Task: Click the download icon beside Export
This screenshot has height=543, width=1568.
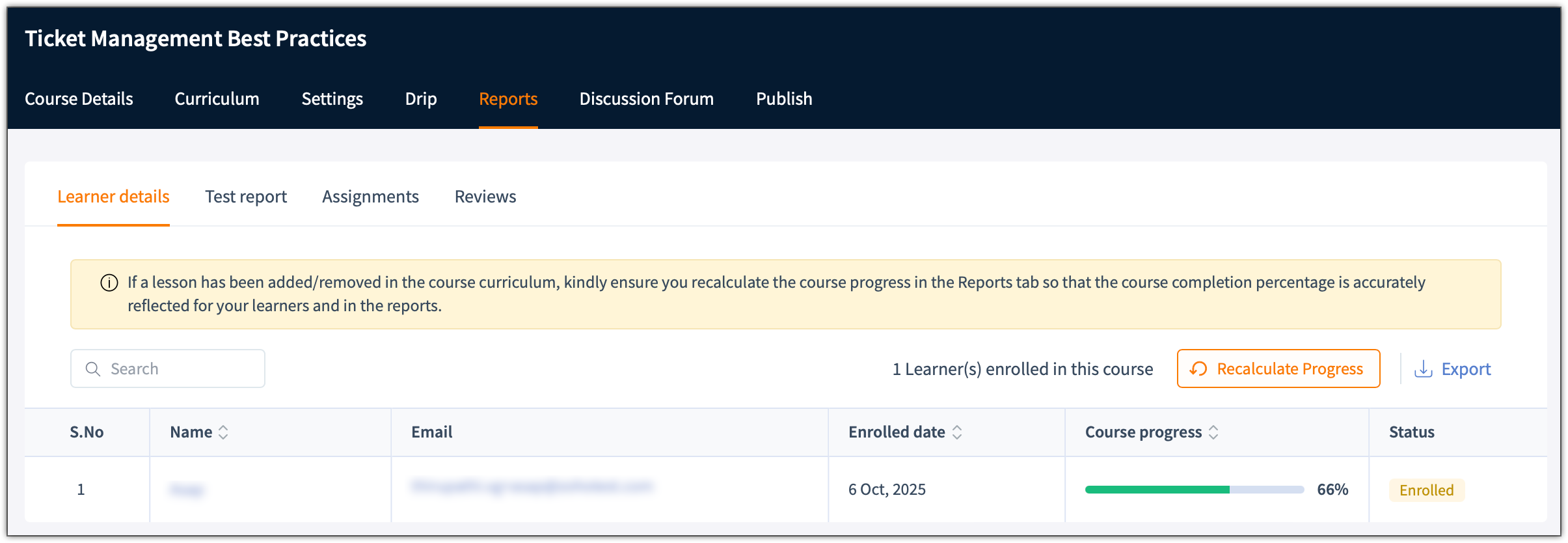Action: coord(1424,369)
